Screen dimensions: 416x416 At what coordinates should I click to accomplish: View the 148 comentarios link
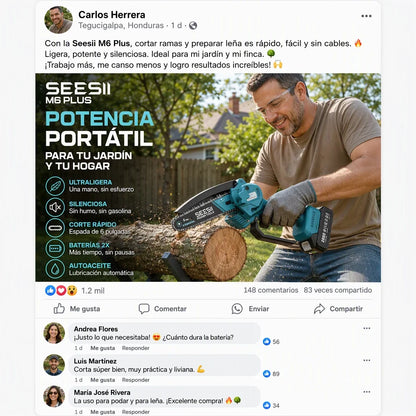tap(271, 290)
